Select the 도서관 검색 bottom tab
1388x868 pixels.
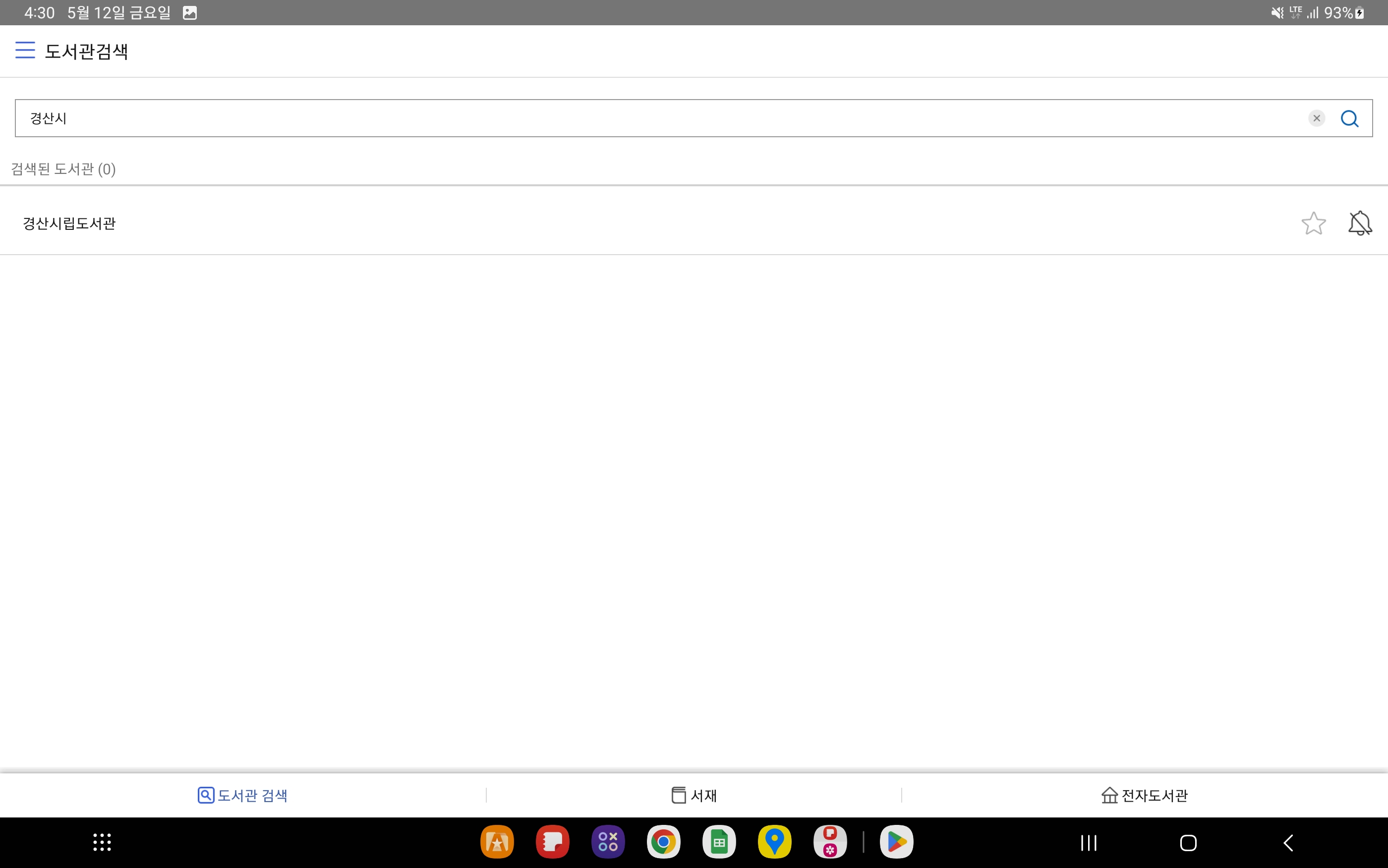pos(242,795)
